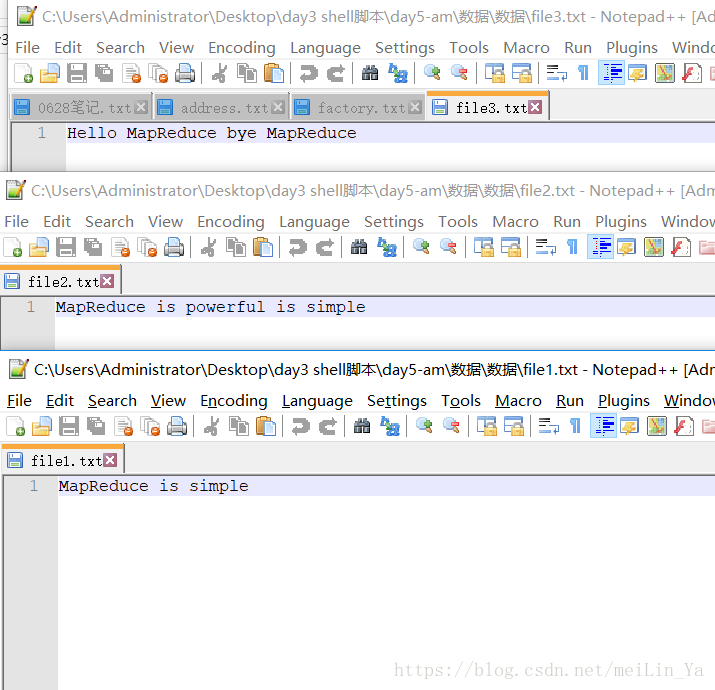Click Save icon in file2.txt window
The image size is (715, 690).
[66, 248]
